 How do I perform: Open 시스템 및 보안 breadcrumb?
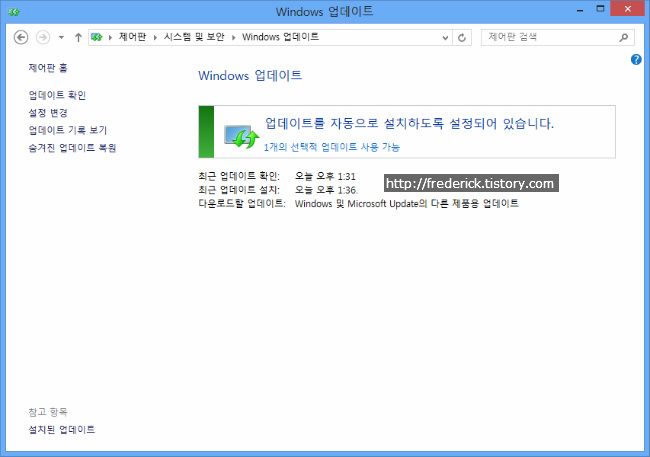[194, 37]
